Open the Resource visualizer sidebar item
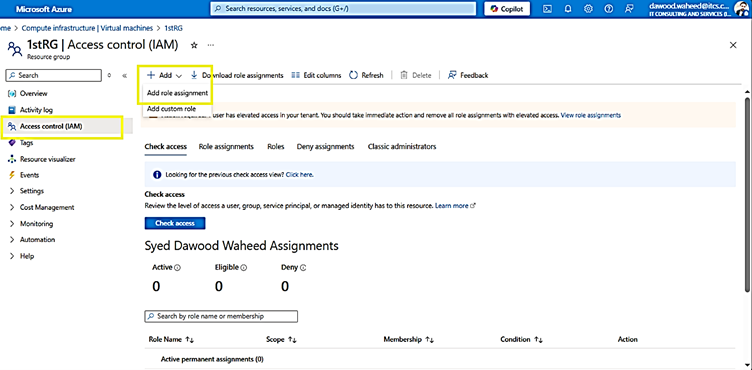The height and width of the screenshot is (370, 752). [x=47, y=159]
